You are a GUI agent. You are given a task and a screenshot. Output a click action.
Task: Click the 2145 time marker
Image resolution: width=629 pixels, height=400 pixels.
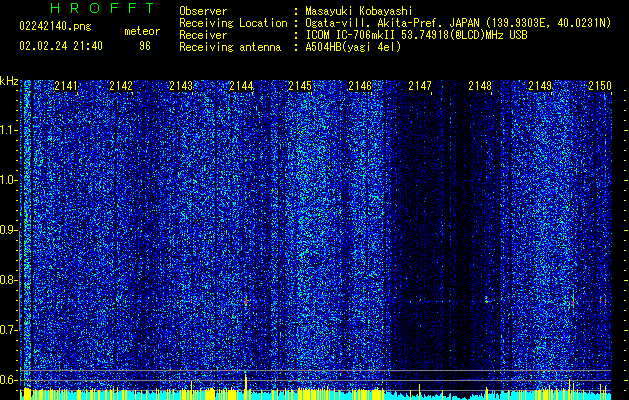click(x=300, y=86)
